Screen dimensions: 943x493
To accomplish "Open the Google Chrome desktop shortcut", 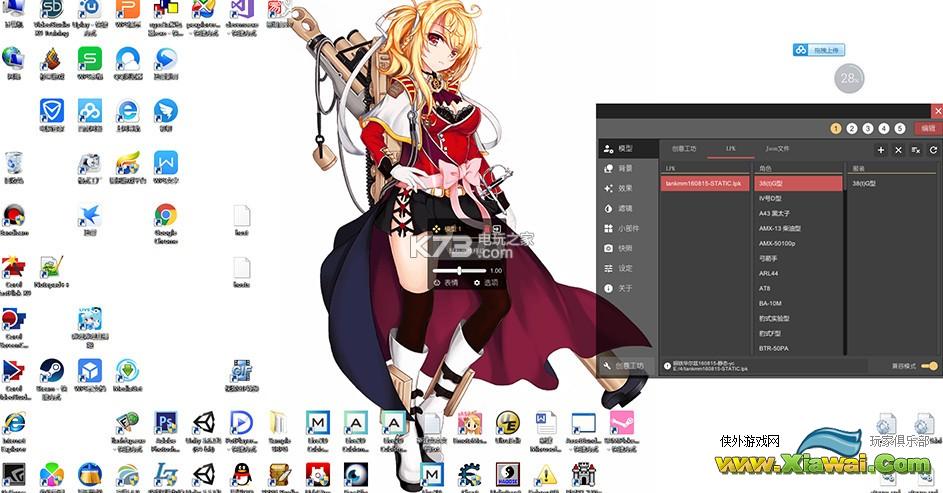I will tap(165, 222).
